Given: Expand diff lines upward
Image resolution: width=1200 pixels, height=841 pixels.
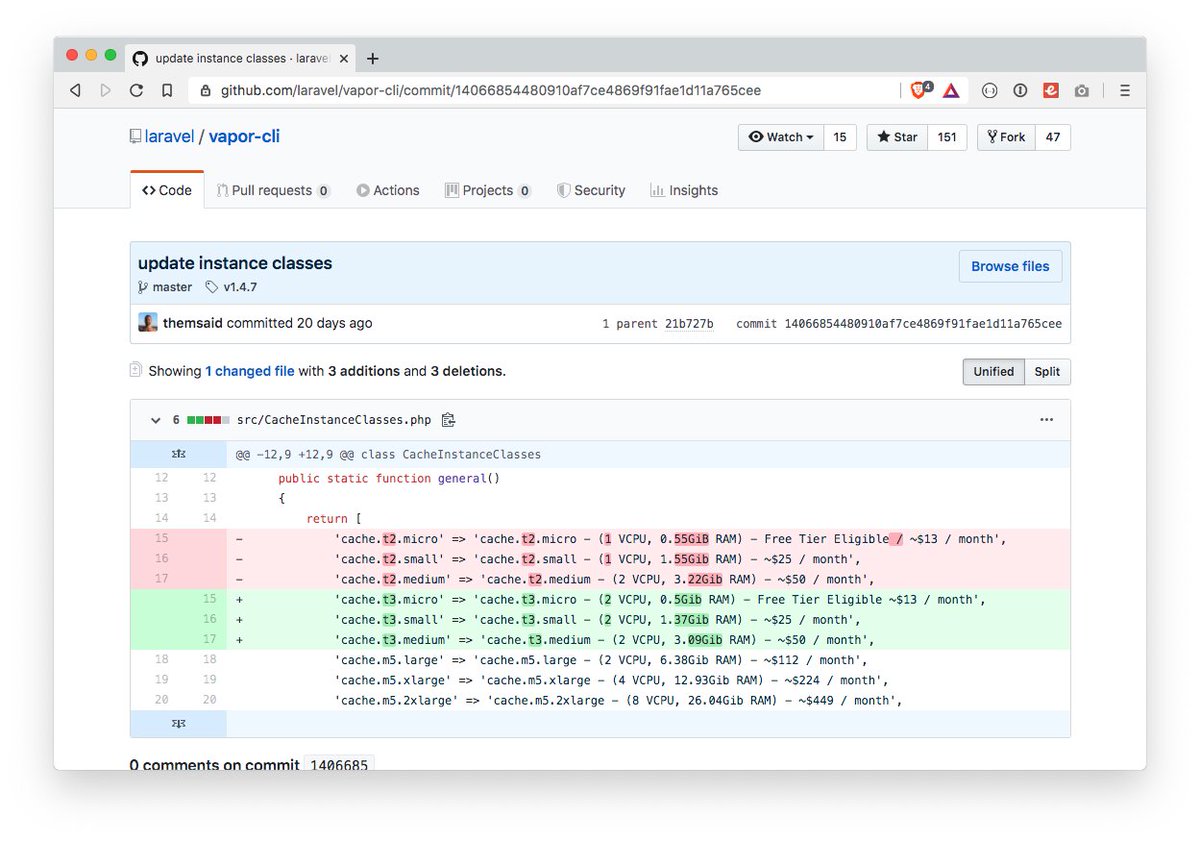Looking at the screenshot, I should [x=179, y=454].
